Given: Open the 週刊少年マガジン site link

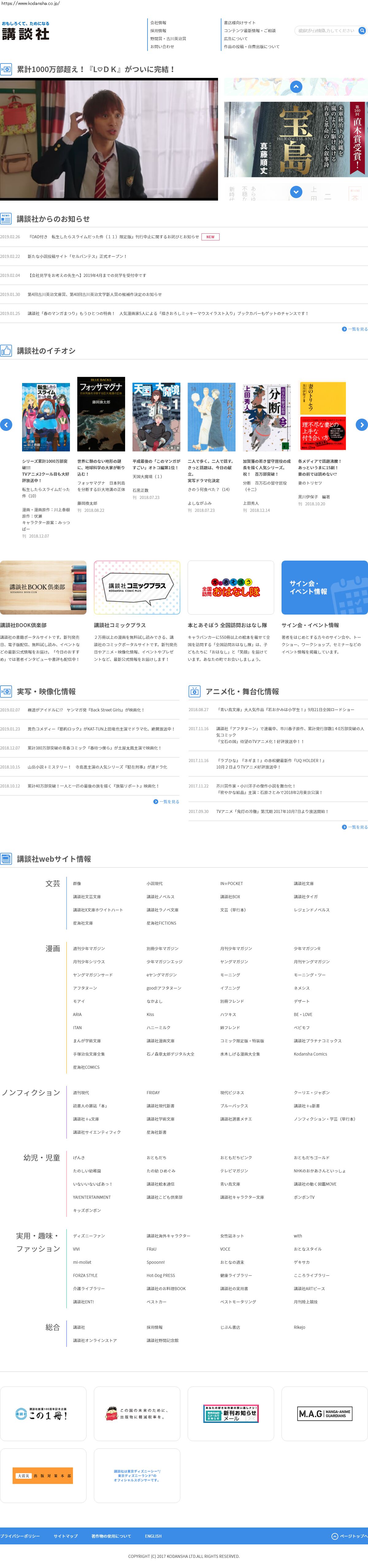Looking at the screenshot, I should [89, 948].
